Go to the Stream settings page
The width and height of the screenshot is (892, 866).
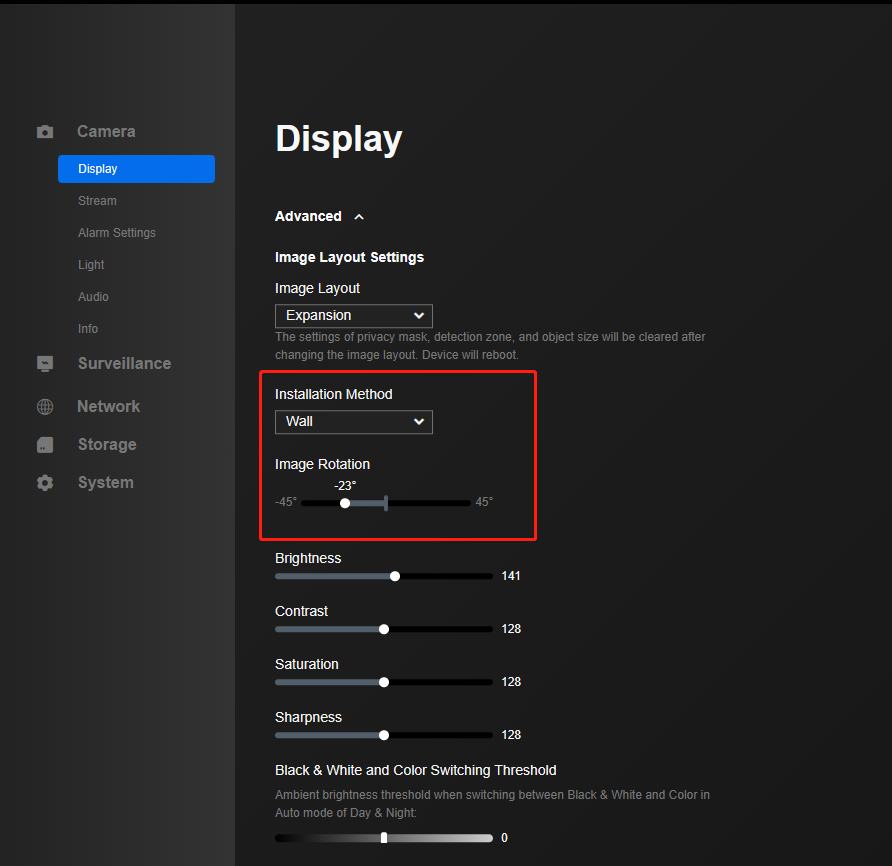(97, 201)
